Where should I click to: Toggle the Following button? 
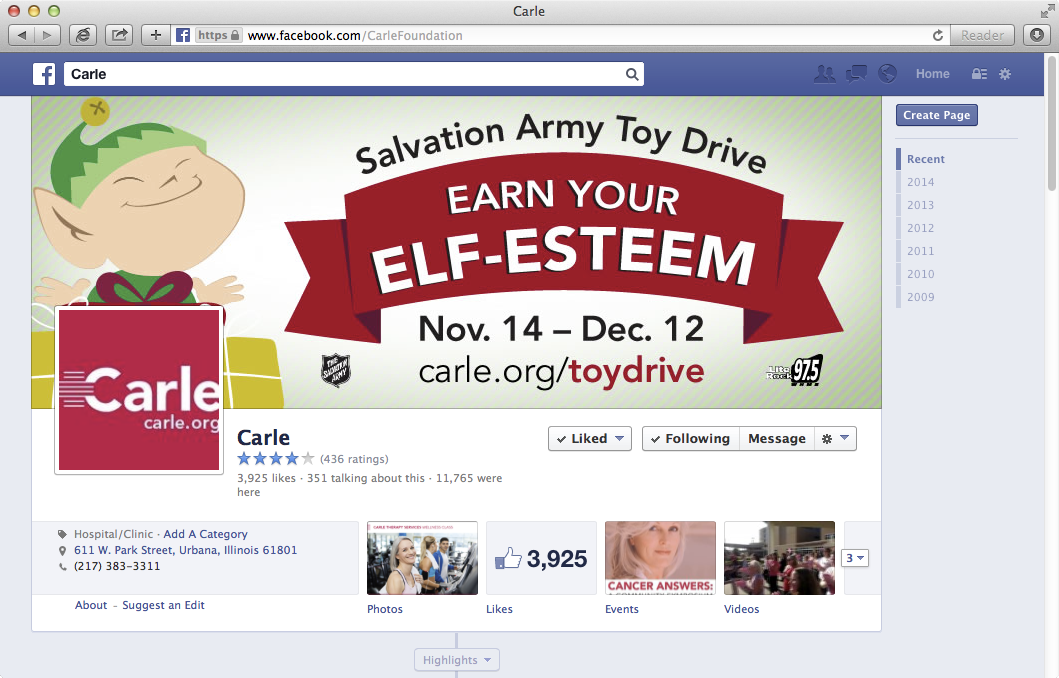click(691, 438)
